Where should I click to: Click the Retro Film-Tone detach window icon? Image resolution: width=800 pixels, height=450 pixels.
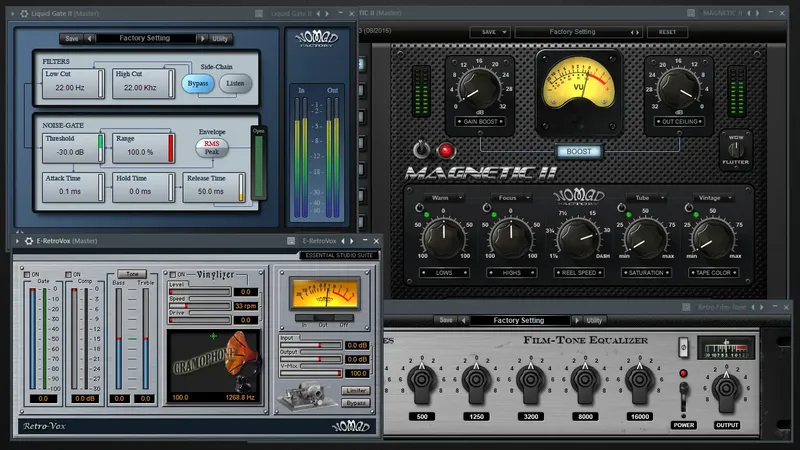click(686, 307)
